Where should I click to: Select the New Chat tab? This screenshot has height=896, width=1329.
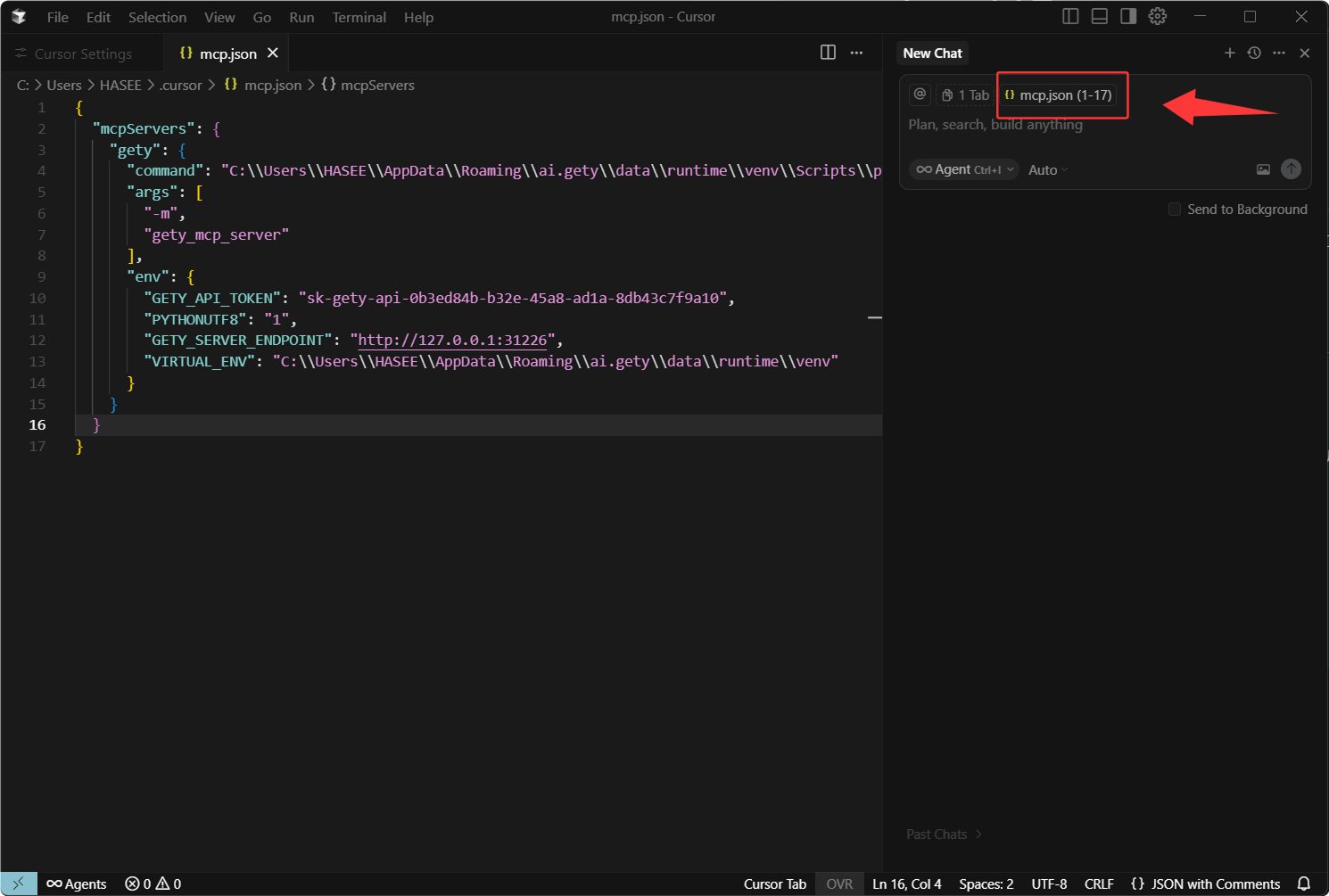pos(932,53)
